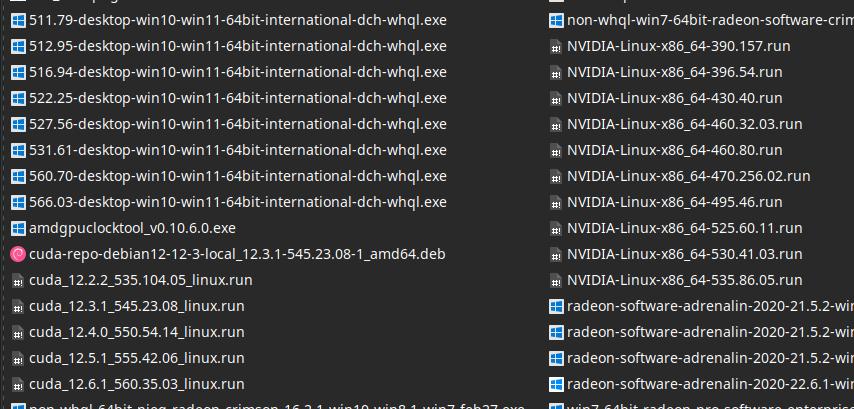
Task: Select the file name cuda_12.4.0_550.54.14_linux.run
Action: [137, 332]
